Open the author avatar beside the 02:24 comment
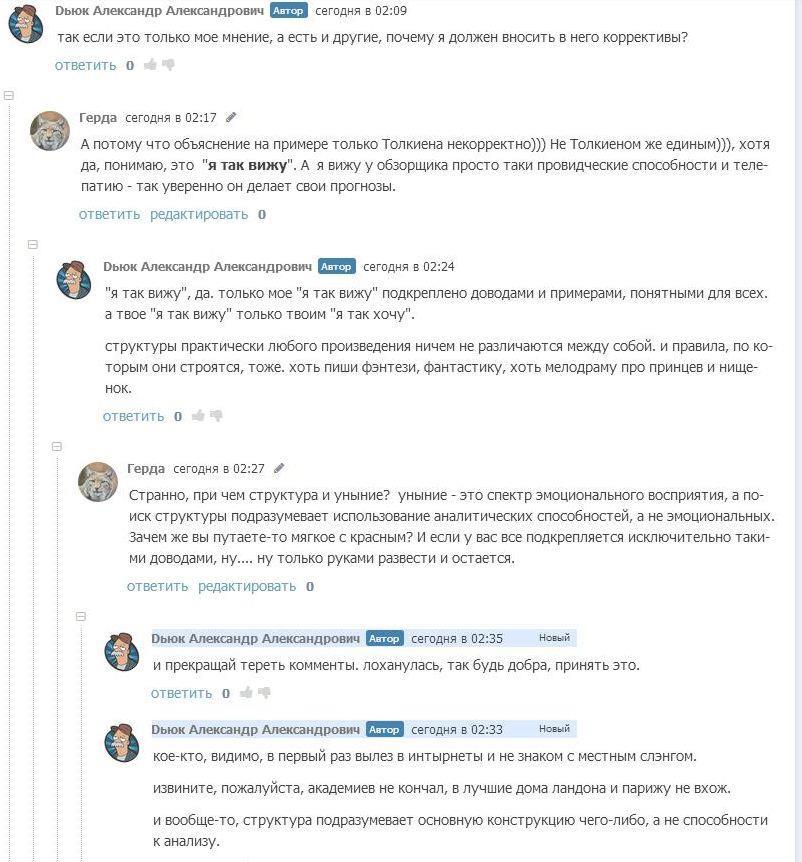Screen dimensions: 802x862 [x=74, y=281]
